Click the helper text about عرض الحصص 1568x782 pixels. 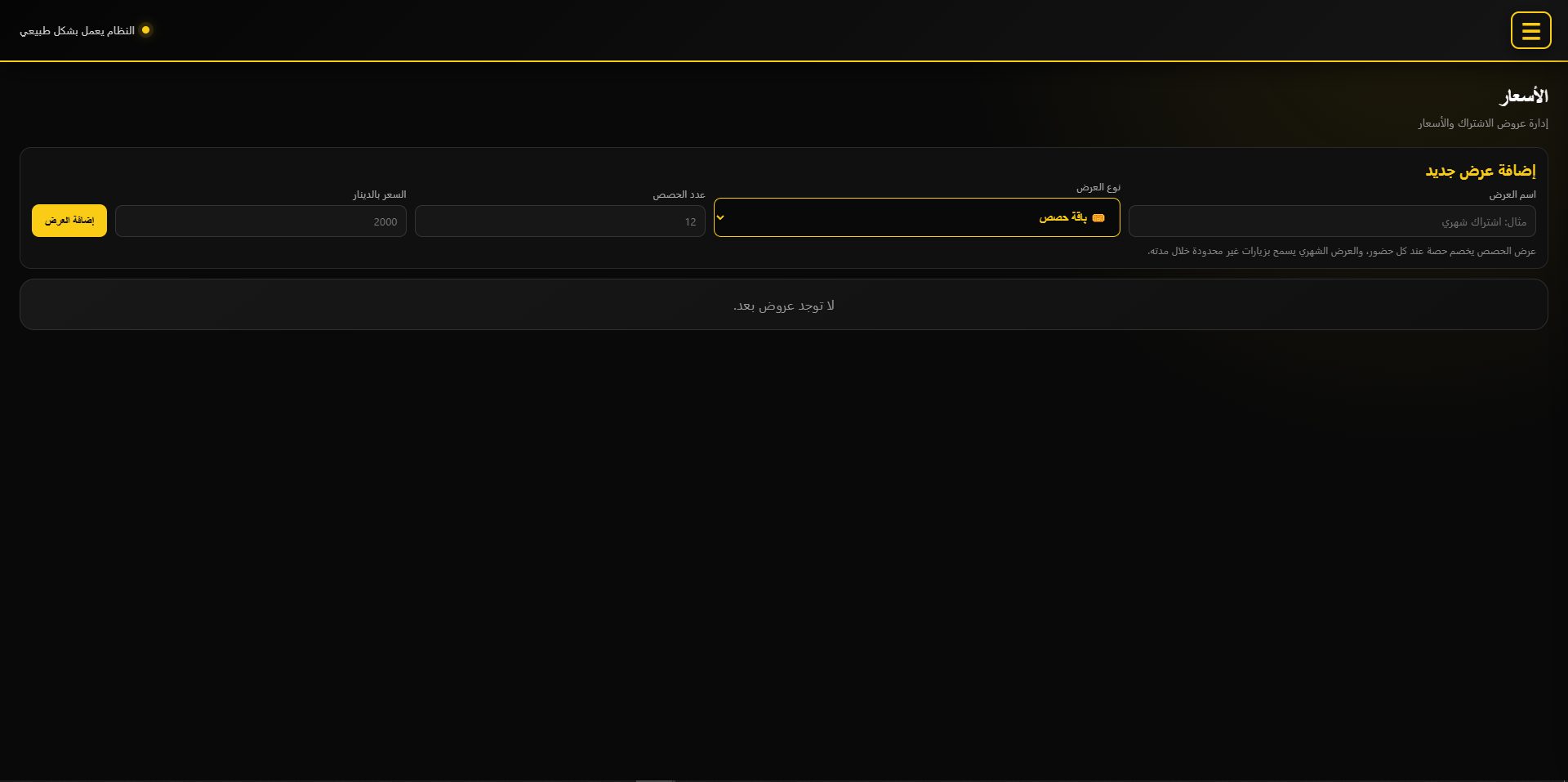[x=1342, y=251]
